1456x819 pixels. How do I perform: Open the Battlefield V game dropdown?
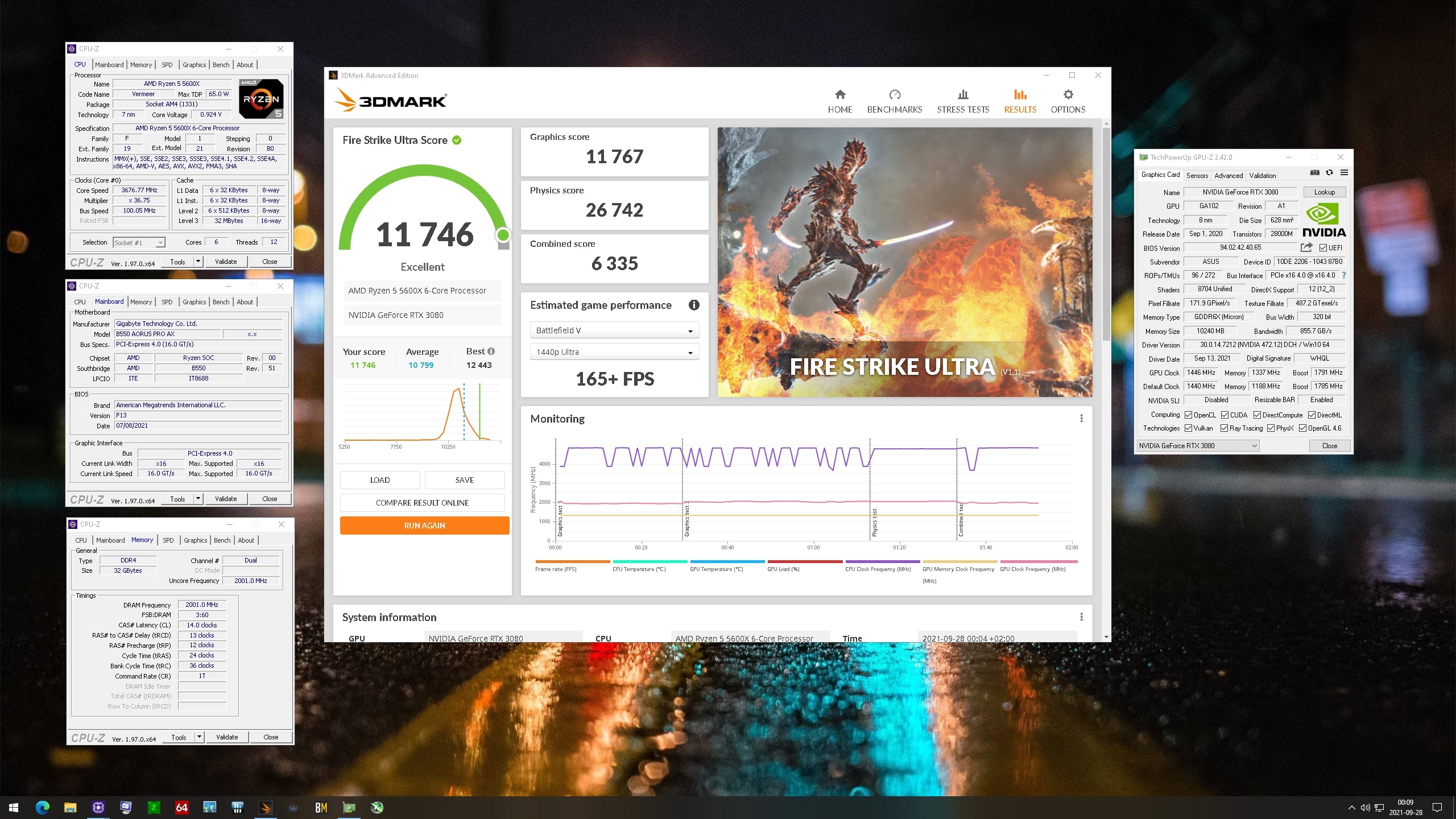[614, 330]
